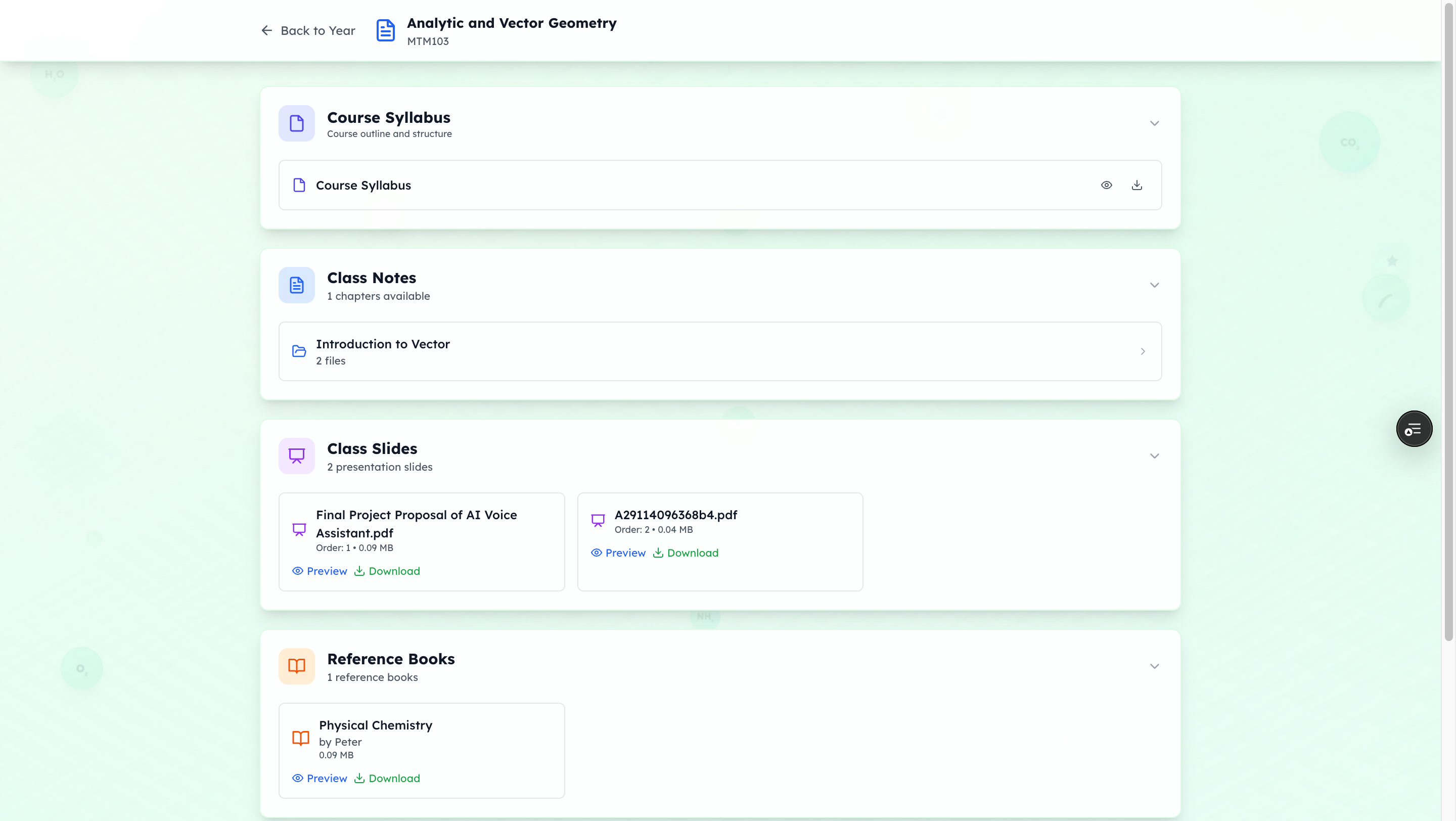This screenshot has width=1456, height=821.
Task: Click the Reference Books open-book icon
Action: click(297, 666)
